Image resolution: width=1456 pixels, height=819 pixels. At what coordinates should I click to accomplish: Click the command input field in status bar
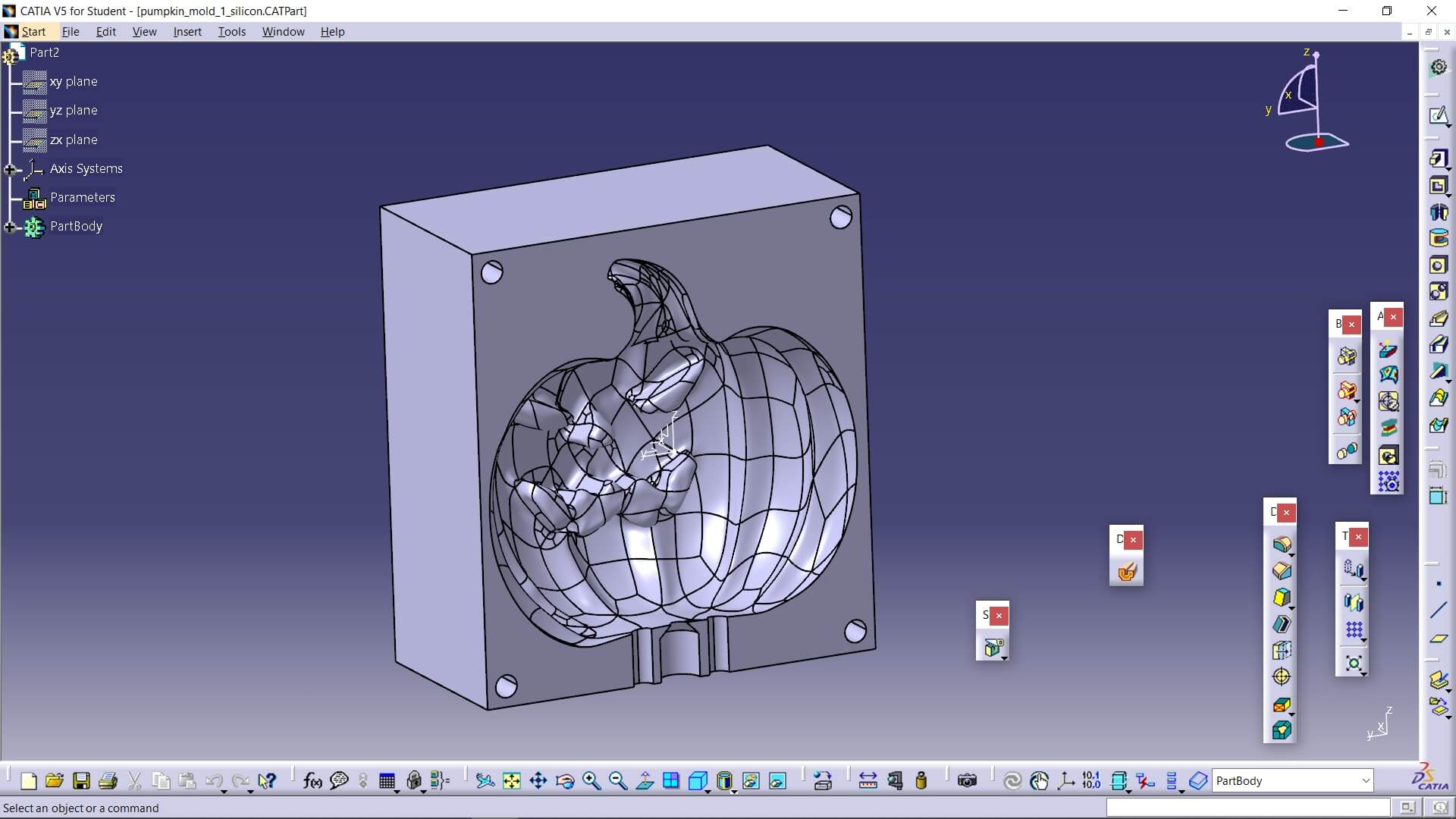[1248, 808]
